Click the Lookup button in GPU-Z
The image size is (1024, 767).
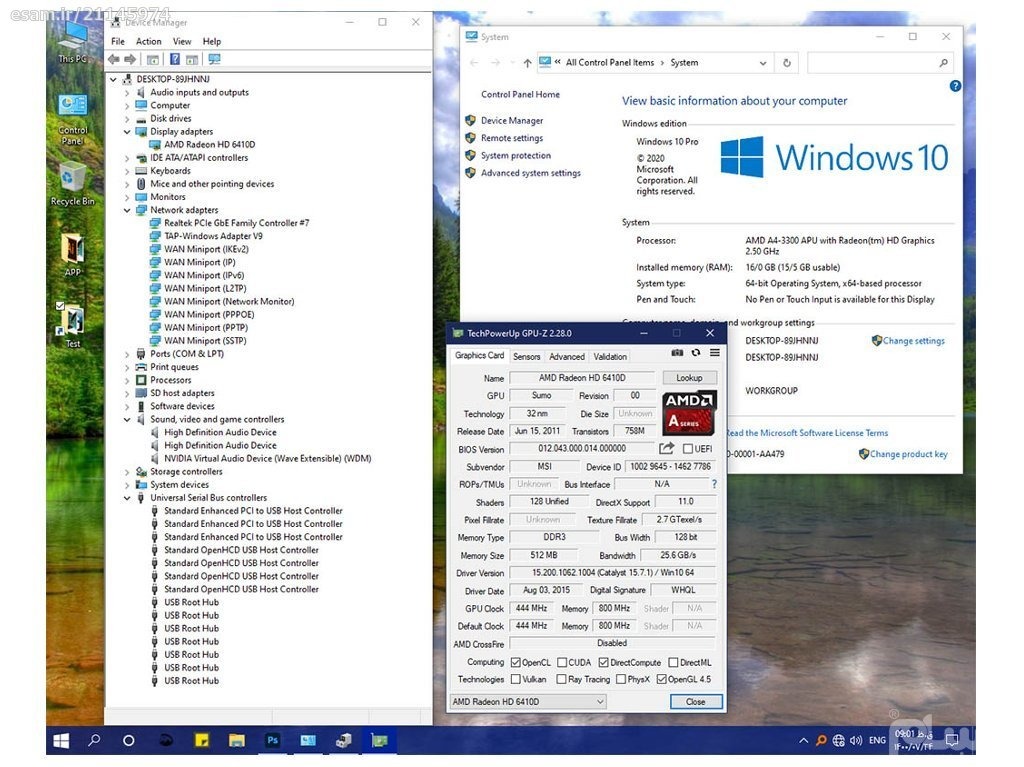(689, 378)
